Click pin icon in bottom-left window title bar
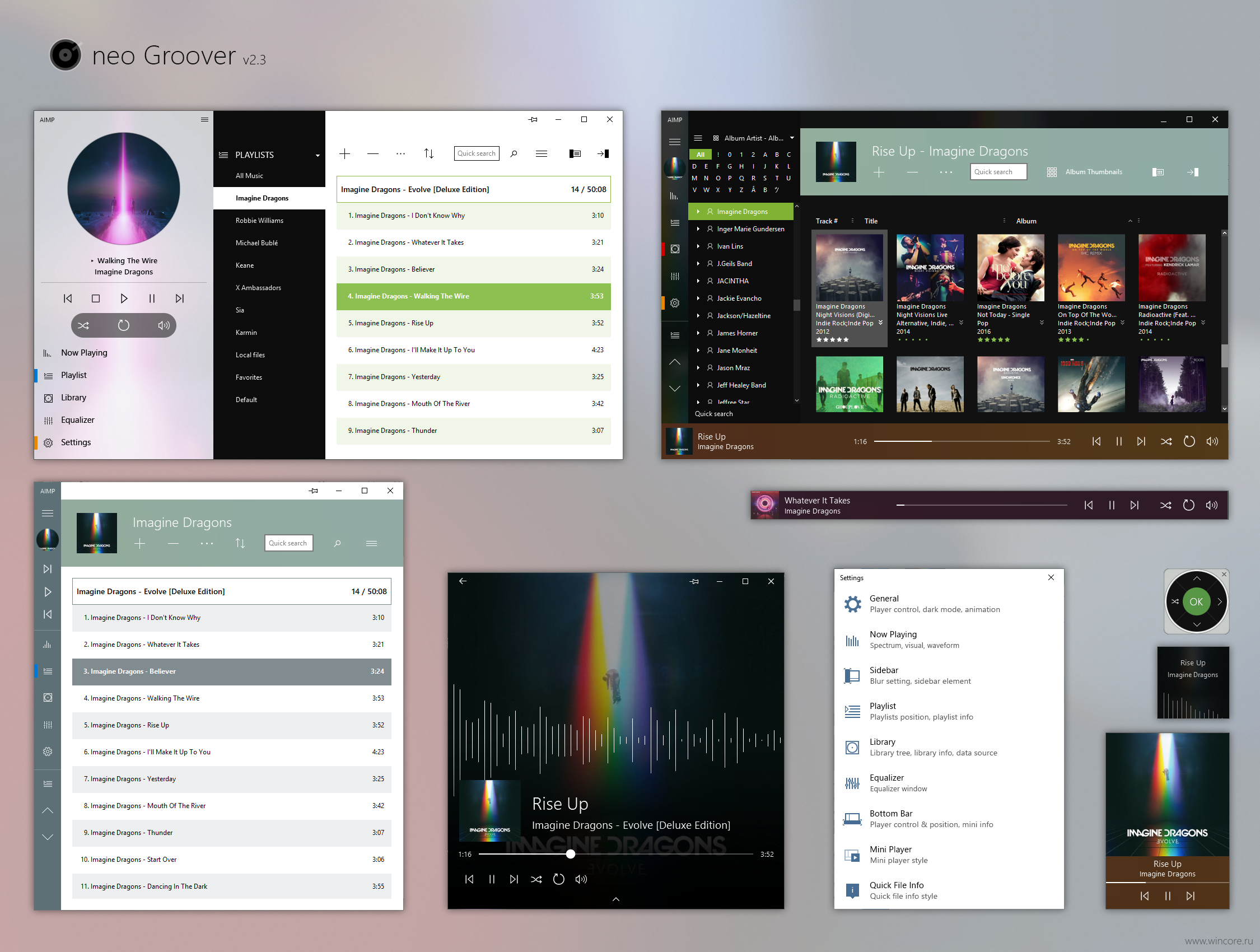The width and height of the screenshot is (1260, 952). [313, 491]
